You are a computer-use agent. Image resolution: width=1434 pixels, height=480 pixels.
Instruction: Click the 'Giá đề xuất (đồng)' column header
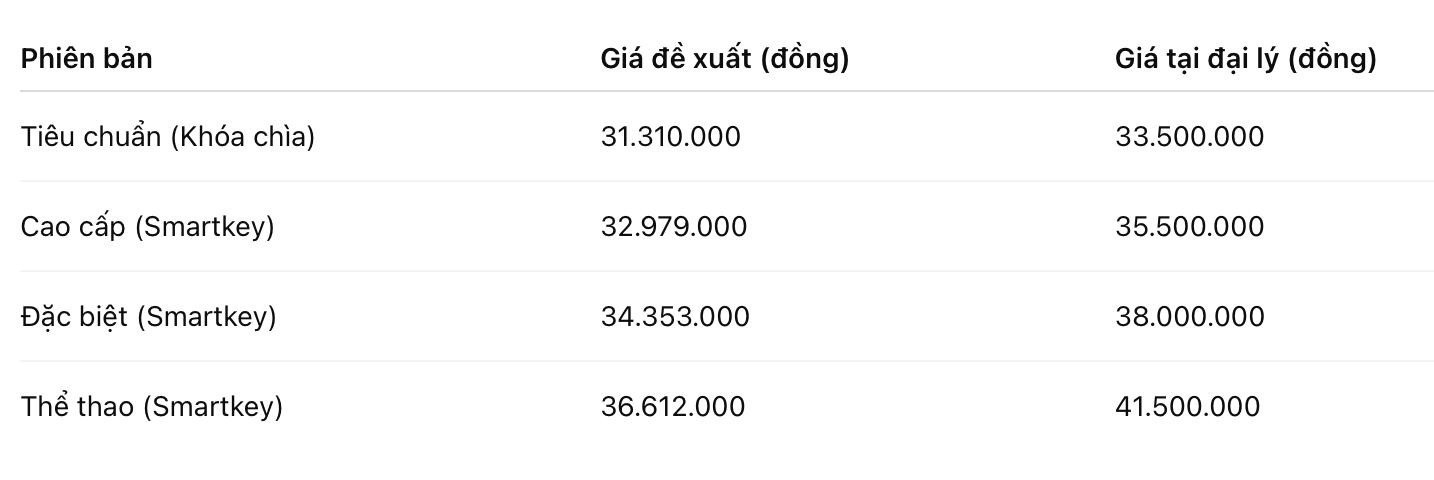[x=725, y=58]
